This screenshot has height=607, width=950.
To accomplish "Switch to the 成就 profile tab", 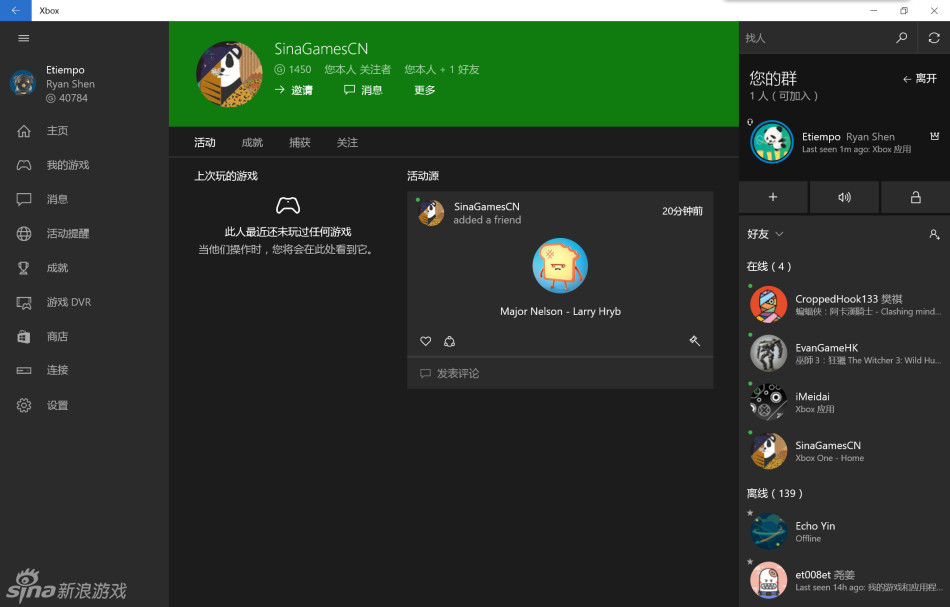I will [x=252, y=143].
